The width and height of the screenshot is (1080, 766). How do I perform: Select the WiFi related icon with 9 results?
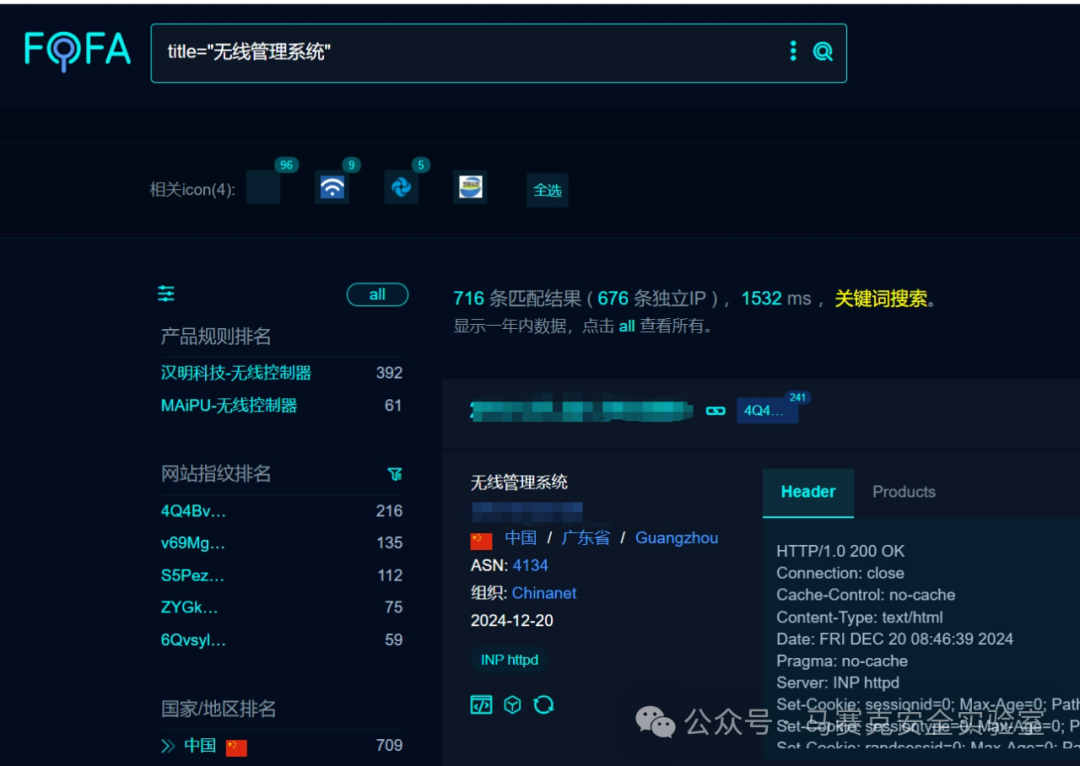coord(332,187)
